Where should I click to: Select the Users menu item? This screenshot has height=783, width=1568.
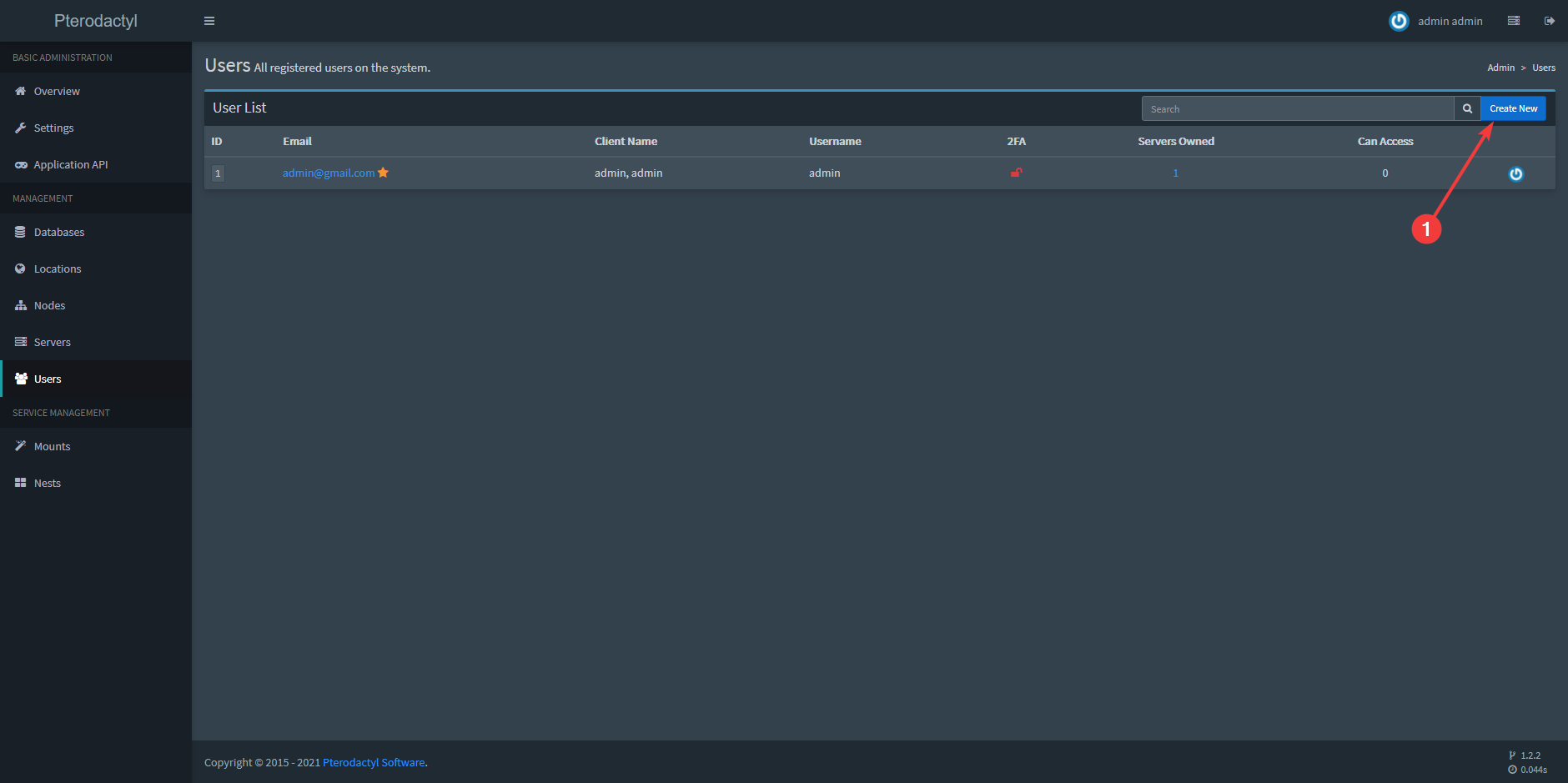click(96, 379)
